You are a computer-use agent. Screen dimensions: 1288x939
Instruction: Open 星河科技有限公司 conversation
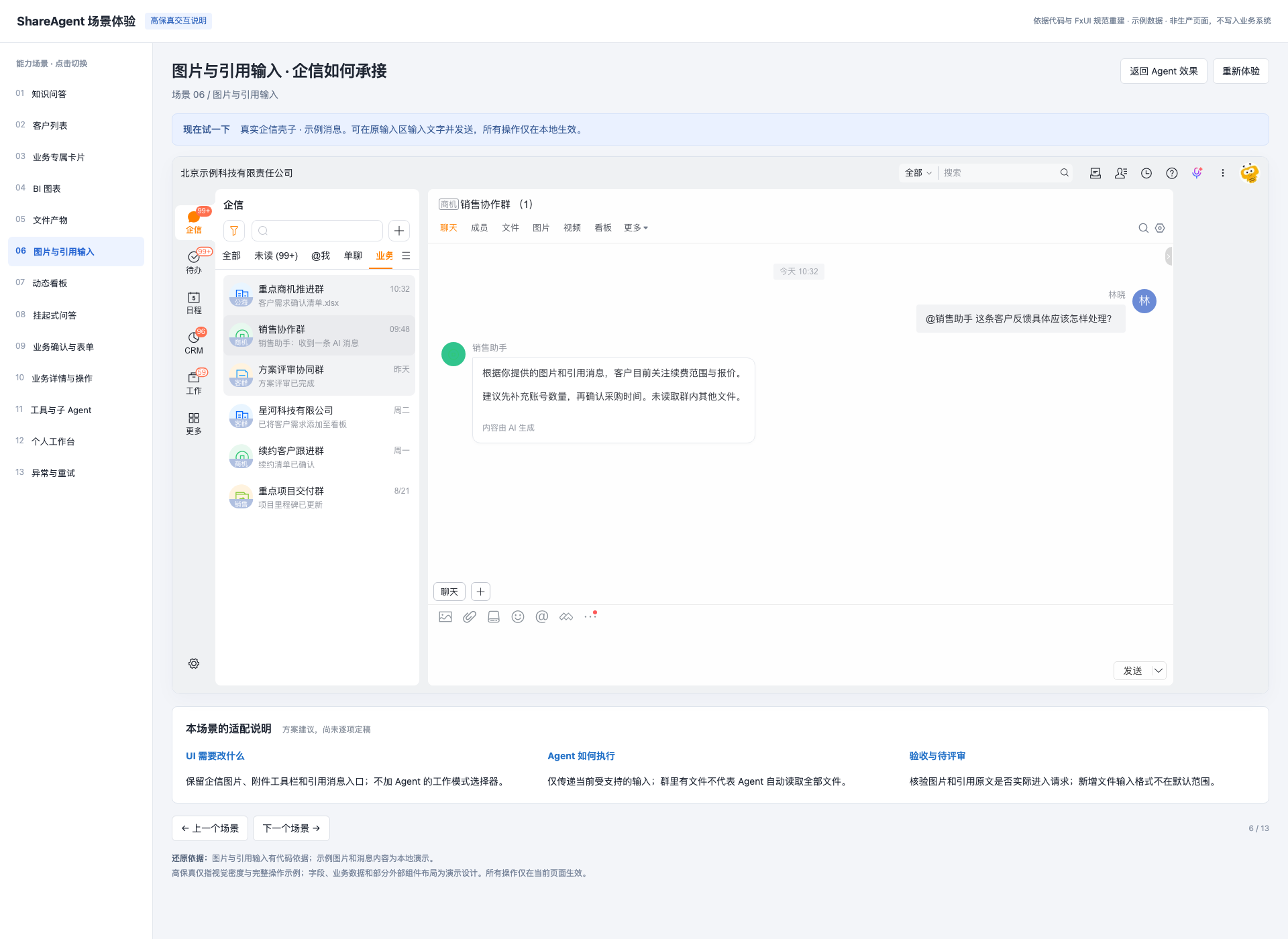coord(319,417)
